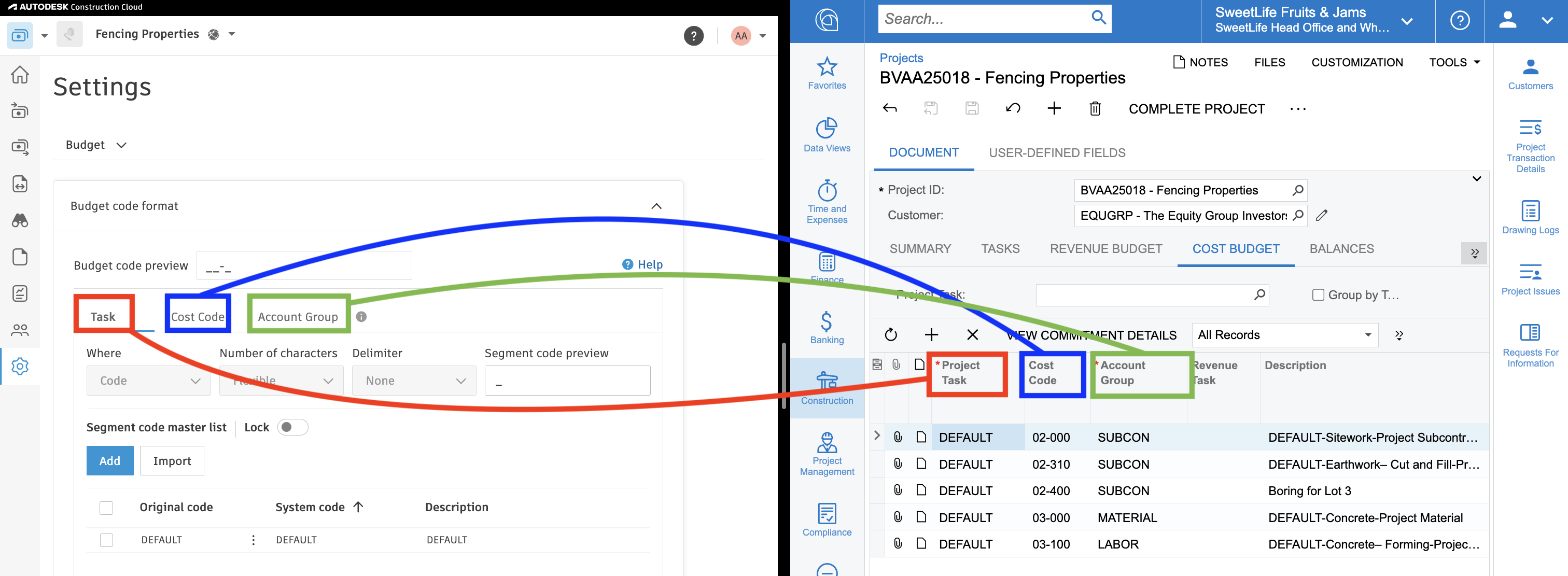Switch to the REVENUE BUDGET tab
1568x576 pixels.
pyautogui.click(x=1105, y=249)
